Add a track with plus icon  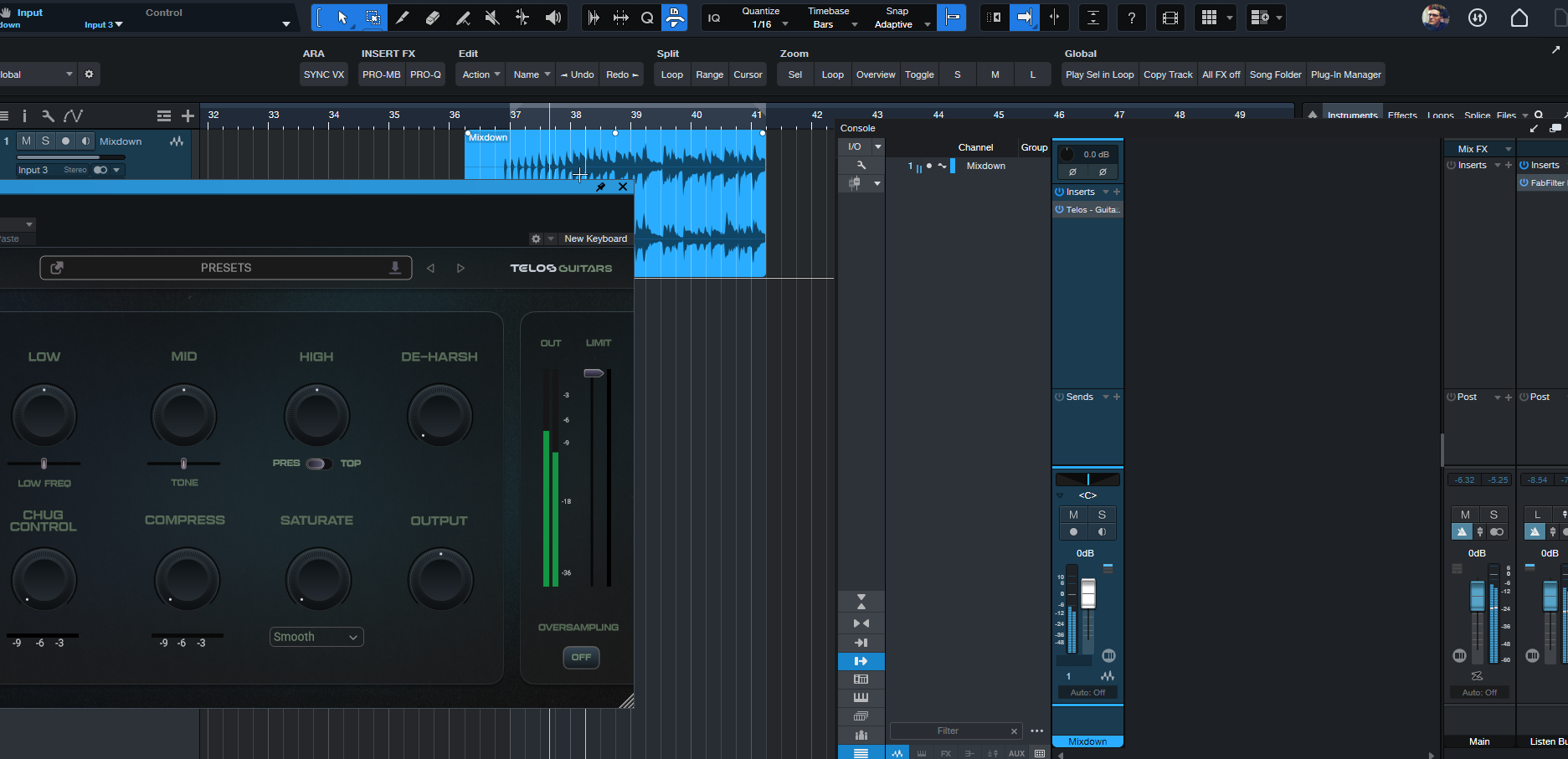pyautogui.click(x=188, y=115)
